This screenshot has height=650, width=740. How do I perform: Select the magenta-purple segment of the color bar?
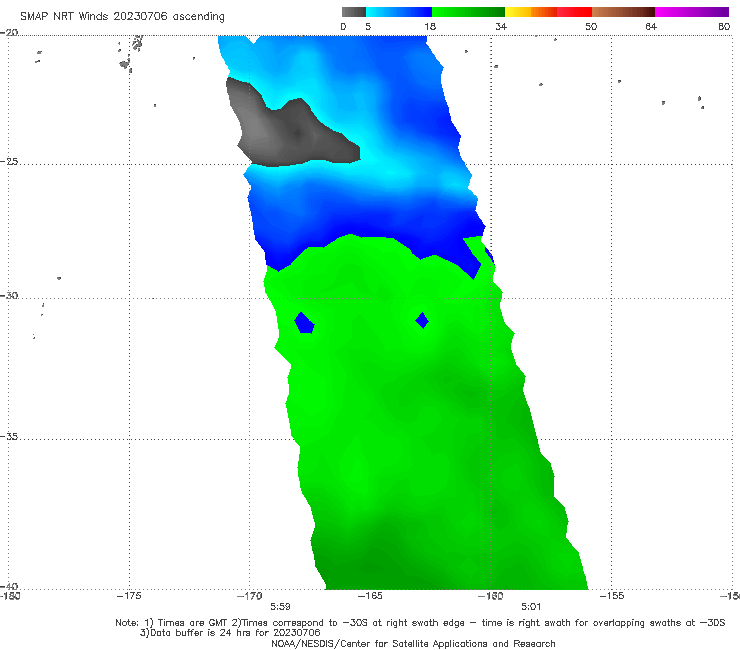(692, 12)
